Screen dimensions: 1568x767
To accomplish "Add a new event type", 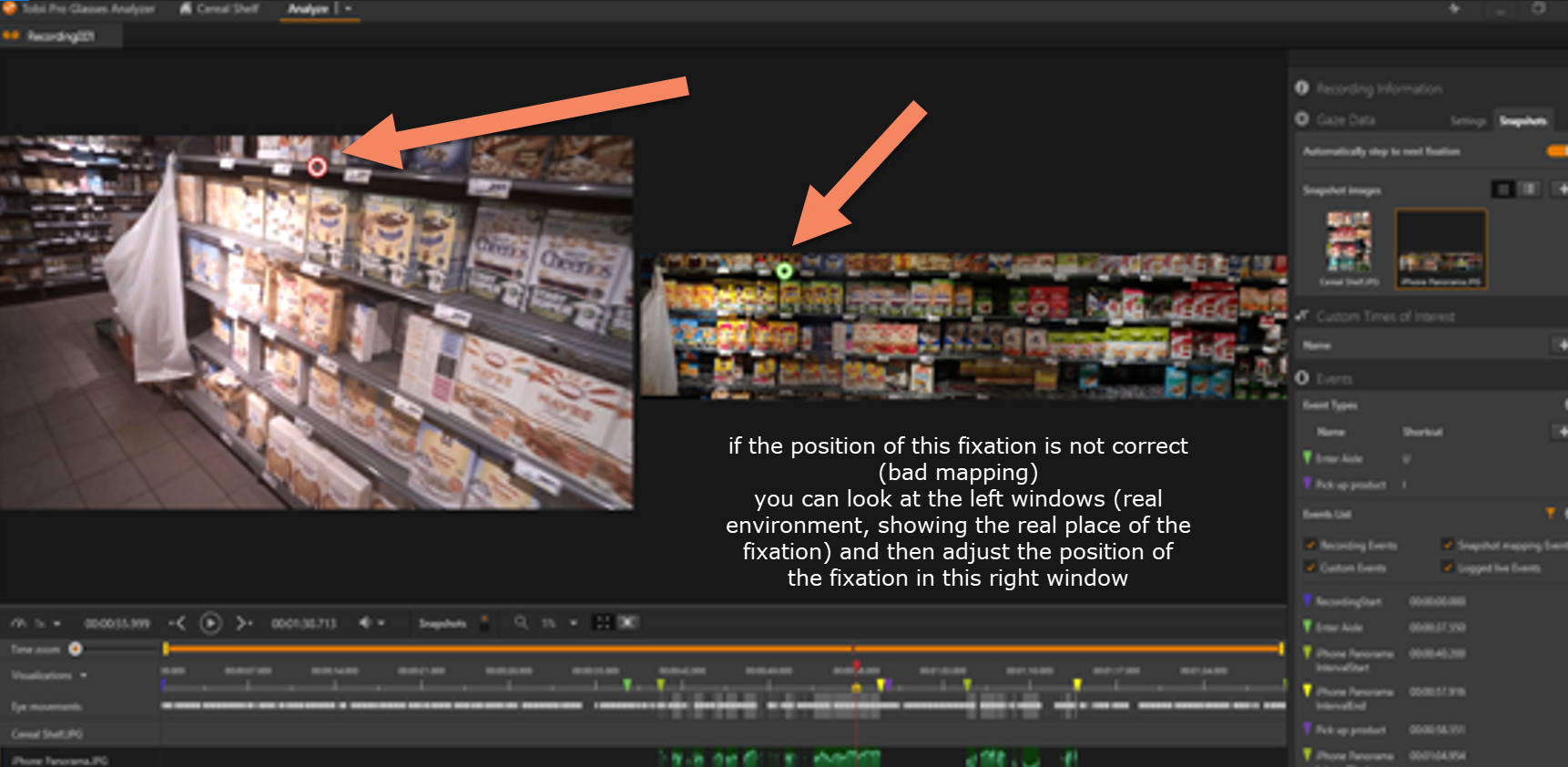I will pos(1561,431).
